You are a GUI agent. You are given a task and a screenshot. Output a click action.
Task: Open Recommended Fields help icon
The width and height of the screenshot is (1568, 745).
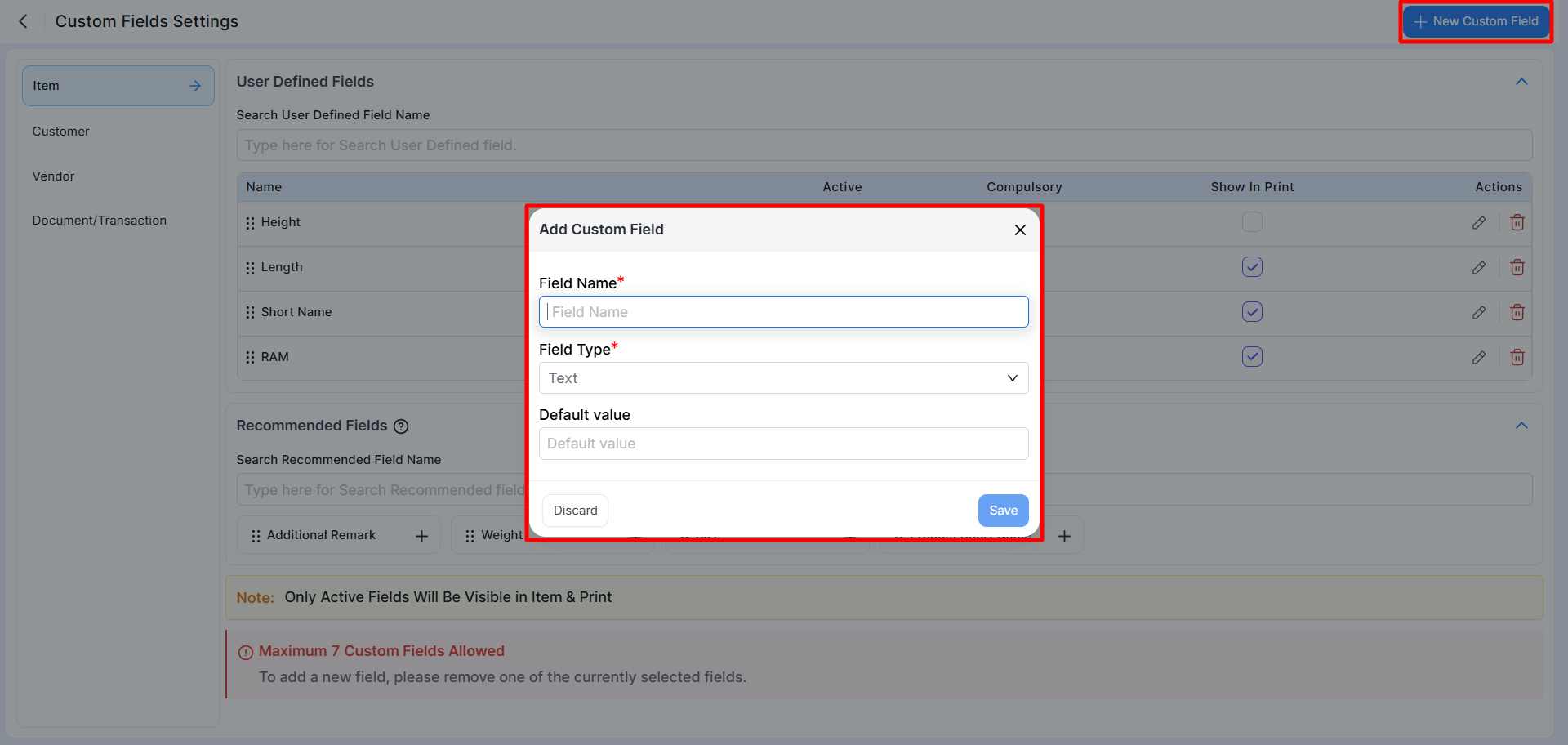pyautogui.click(x=401, y=426)
